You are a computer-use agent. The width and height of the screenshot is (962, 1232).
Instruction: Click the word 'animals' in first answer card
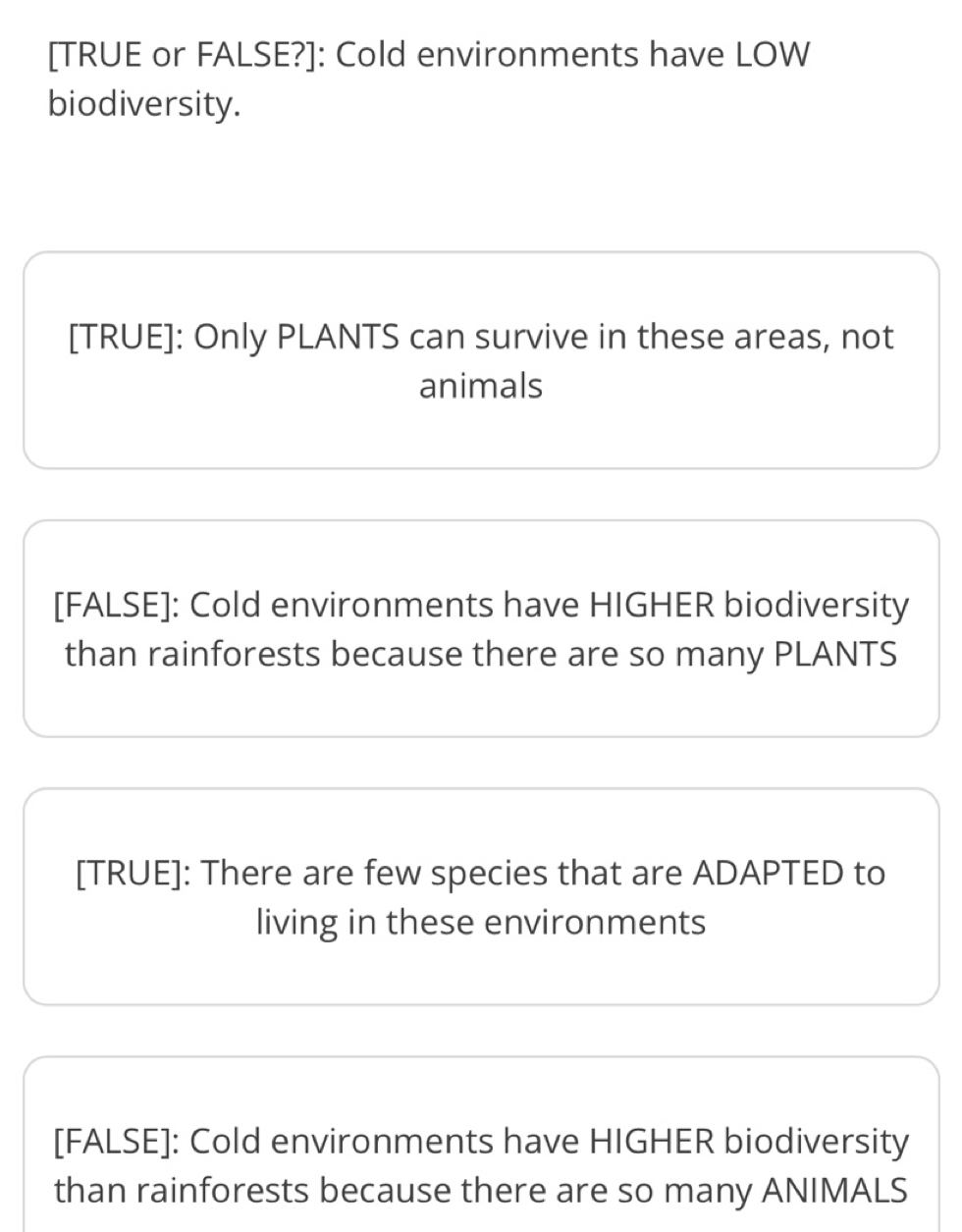(x=481, y=386)
